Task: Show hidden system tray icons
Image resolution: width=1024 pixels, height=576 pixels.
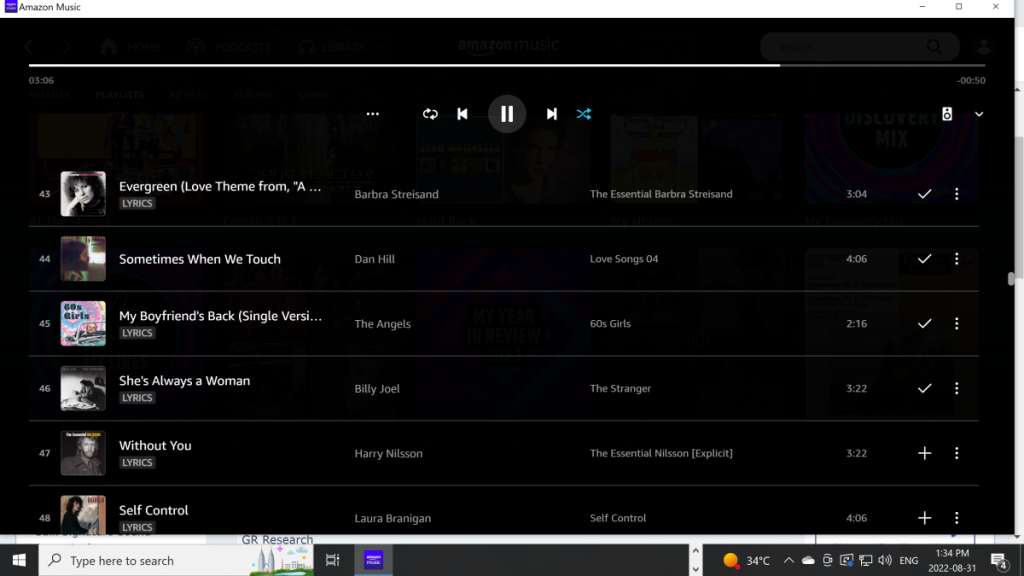Action: coord(789,560)
